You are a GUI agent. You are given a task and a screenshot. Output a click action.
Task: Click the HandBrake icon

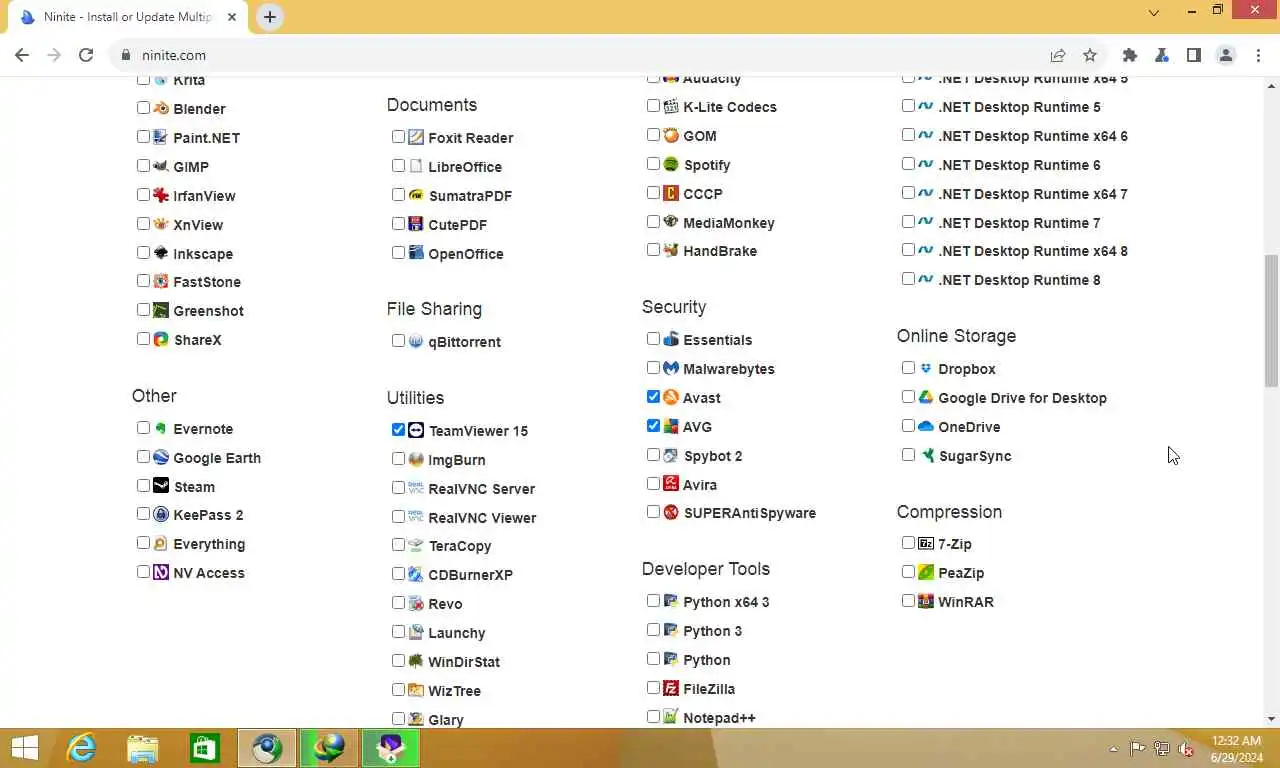click(x=671, y=250)
